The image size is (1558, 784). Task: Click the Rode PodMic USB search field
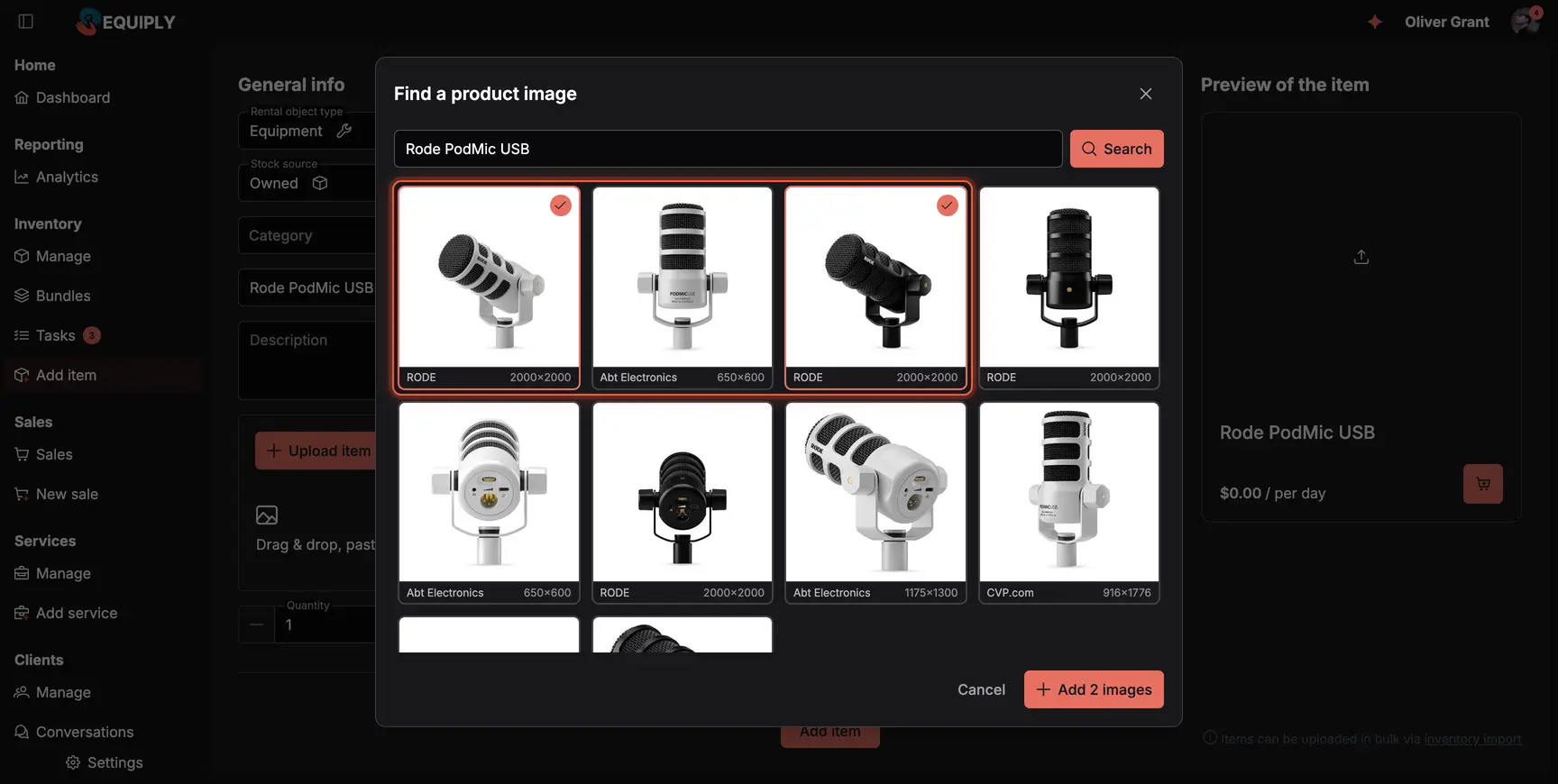click(x=728, y=149)
